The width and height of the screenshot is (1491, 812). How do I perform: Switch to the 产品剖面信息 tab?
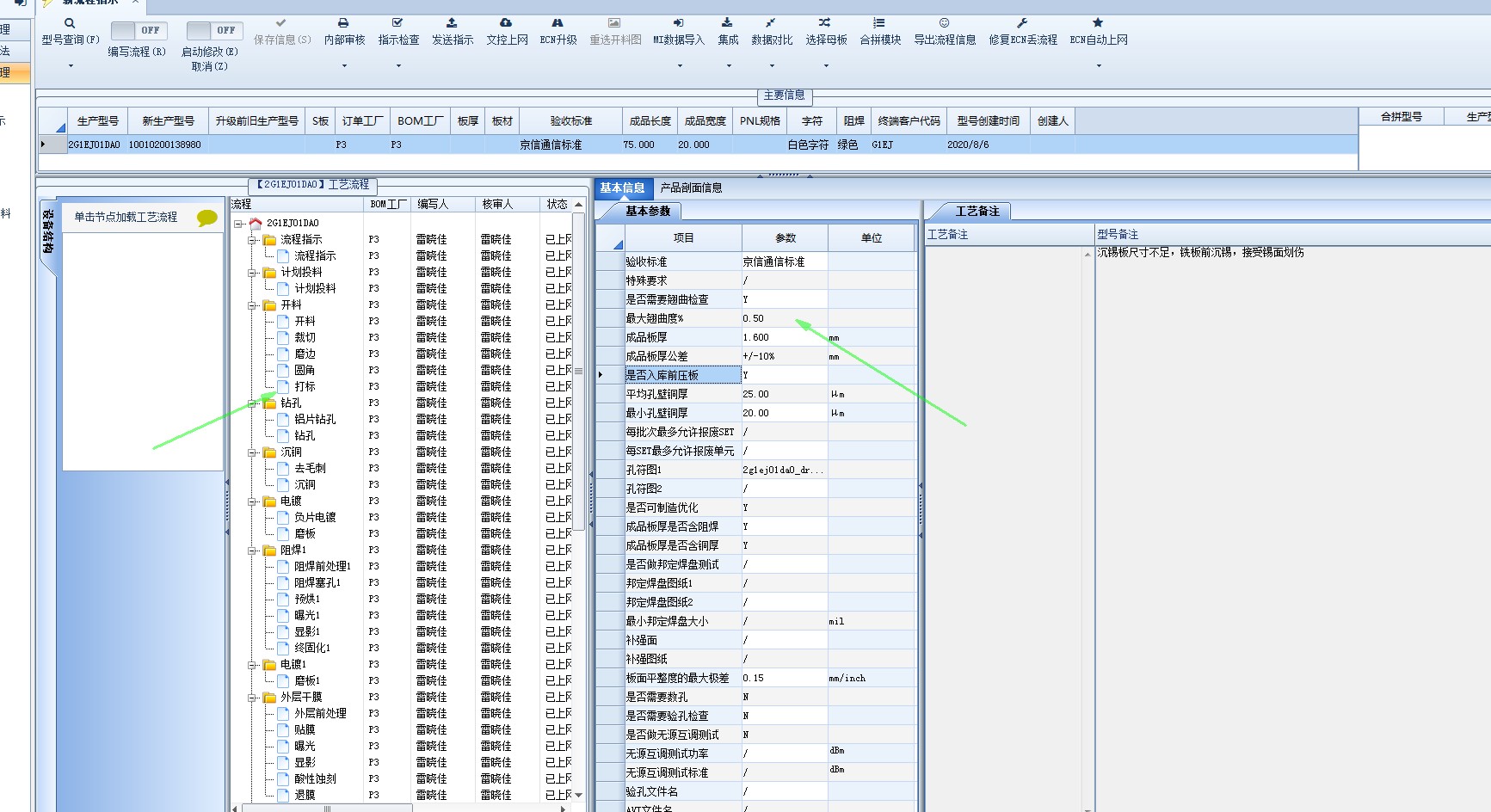(691, 188)
